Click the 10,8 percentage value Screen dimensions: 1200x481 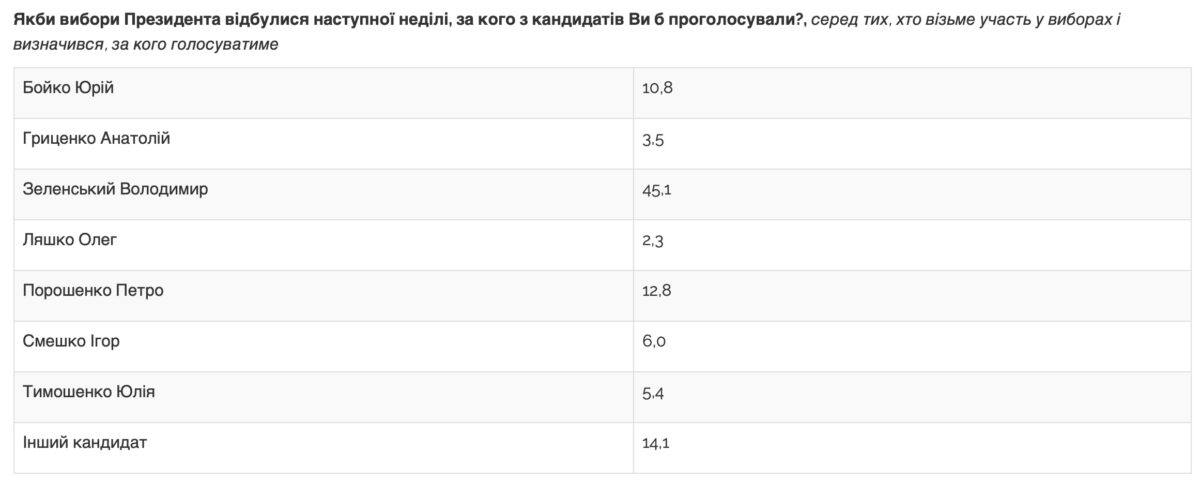pos(657,89)
